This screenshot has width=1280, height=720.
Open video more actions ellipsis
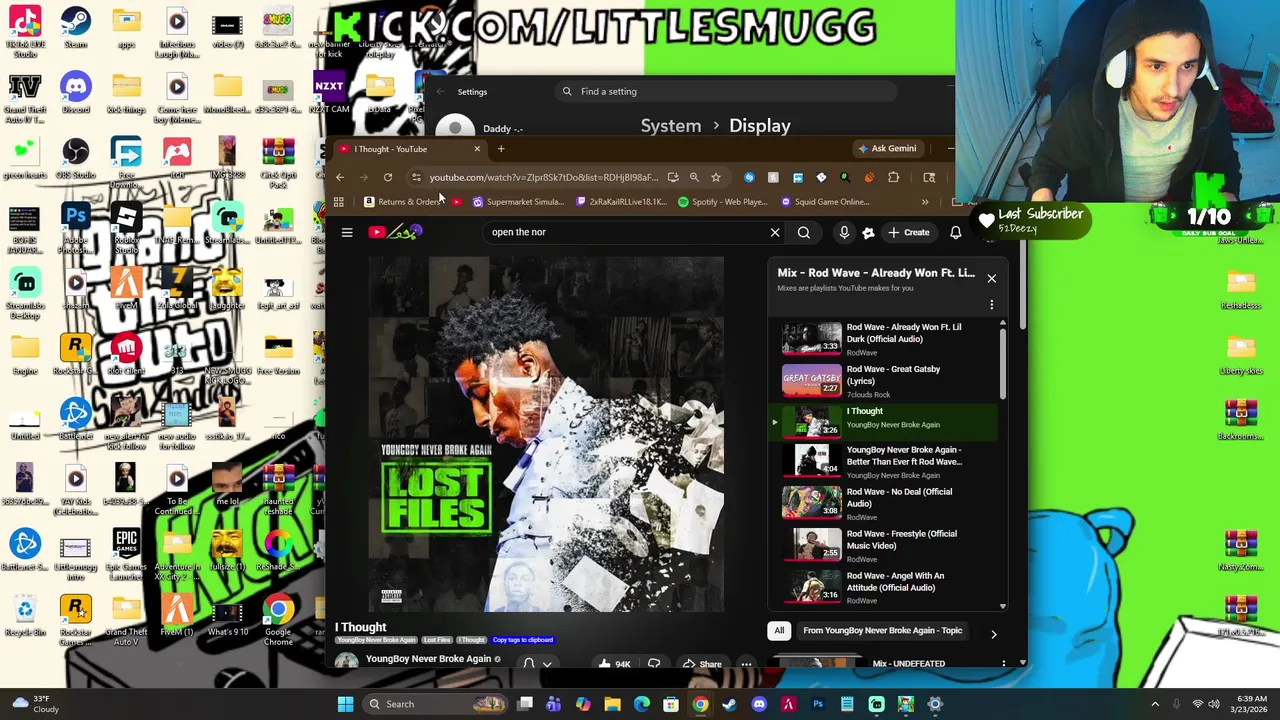tap(746, 664)
